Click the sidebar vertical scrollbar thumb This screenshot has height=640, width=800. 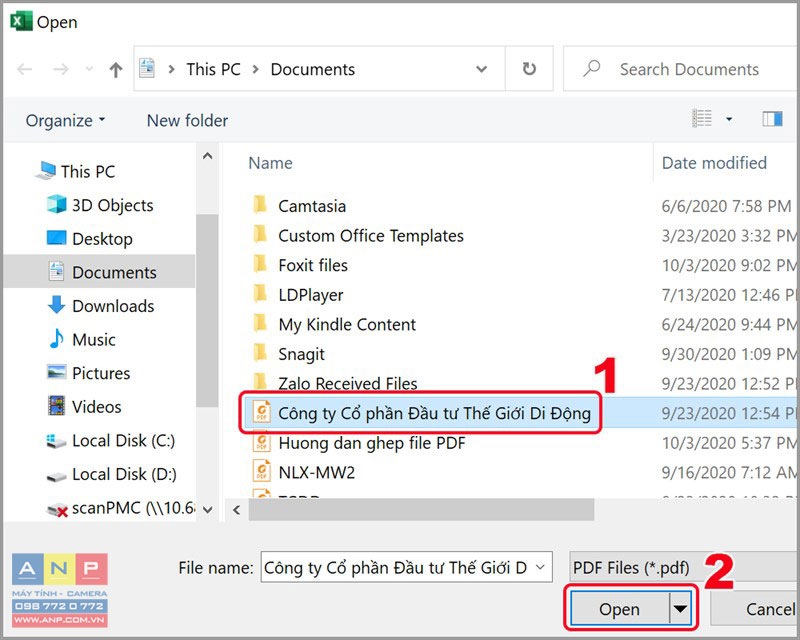click(207, 310)
